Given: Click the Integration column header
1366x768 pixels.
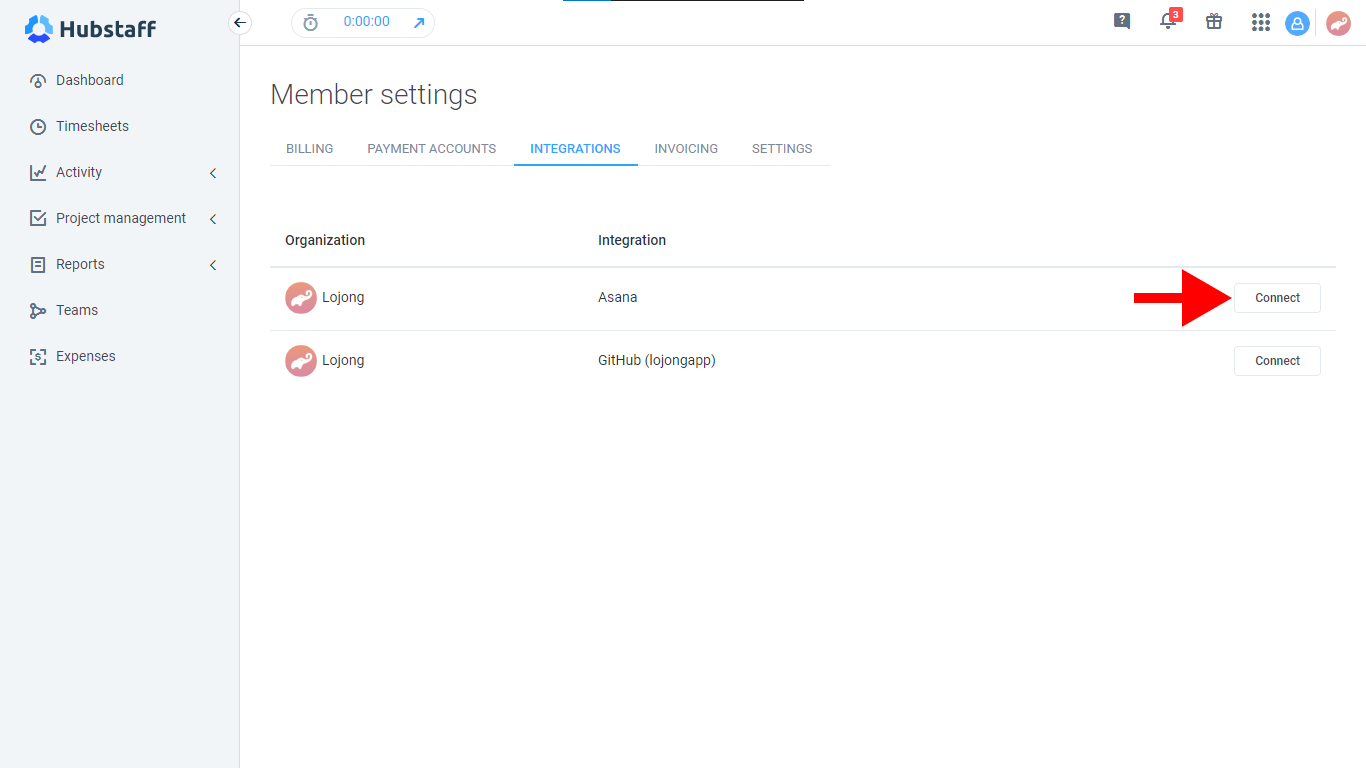Looking at the screenshot, I should 632,240.
